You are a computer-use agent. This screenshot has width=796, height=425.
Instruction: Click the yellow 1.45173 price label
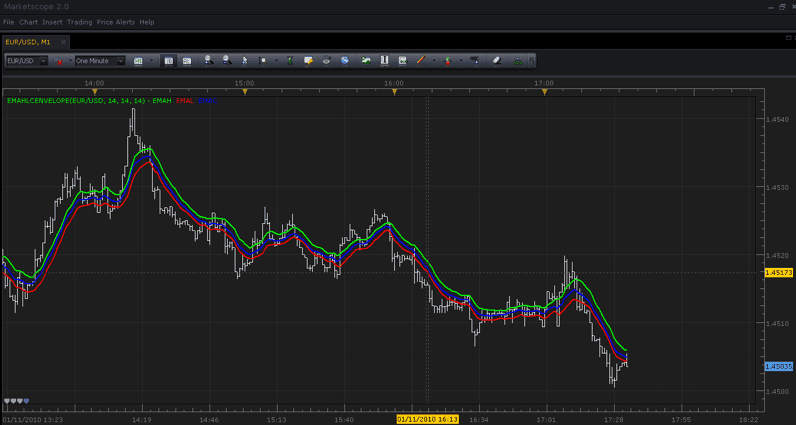[x=779, y=273]
